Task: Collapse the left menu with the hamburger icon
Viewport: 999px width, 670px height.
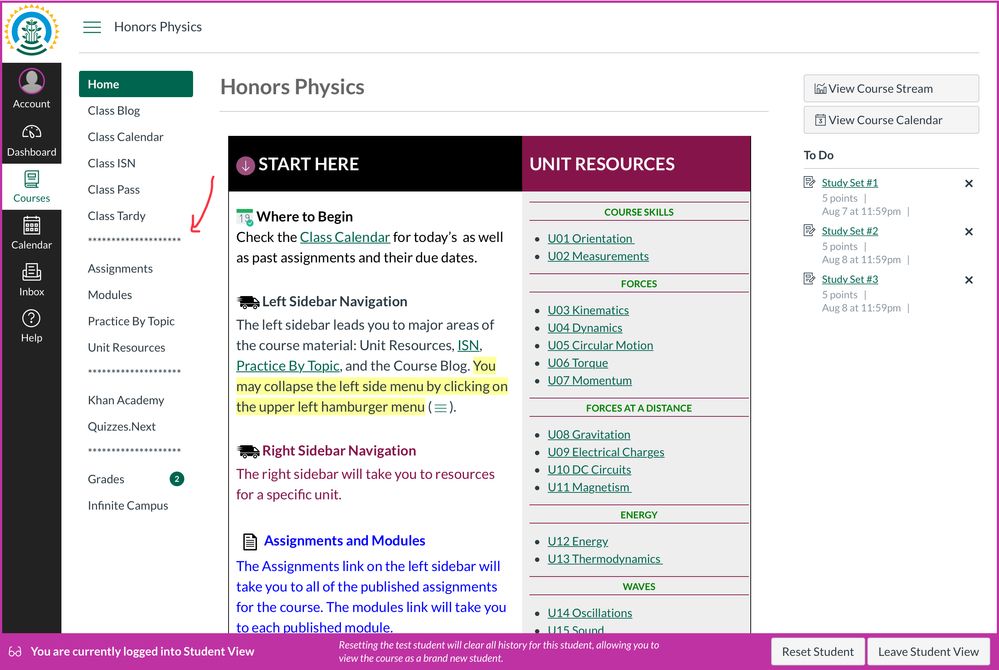Action: pos(92,27)
